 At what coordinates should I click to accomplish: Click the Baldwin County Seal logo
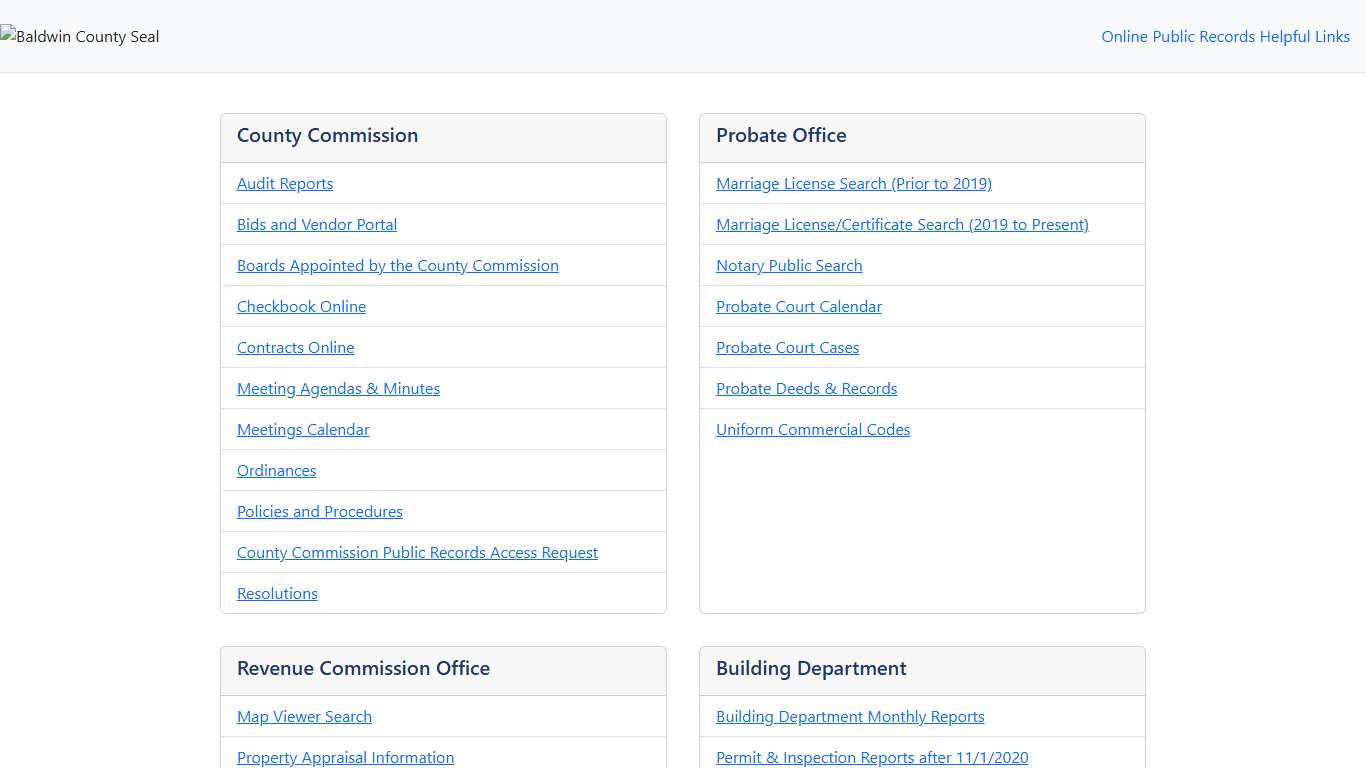pos(80,37)
